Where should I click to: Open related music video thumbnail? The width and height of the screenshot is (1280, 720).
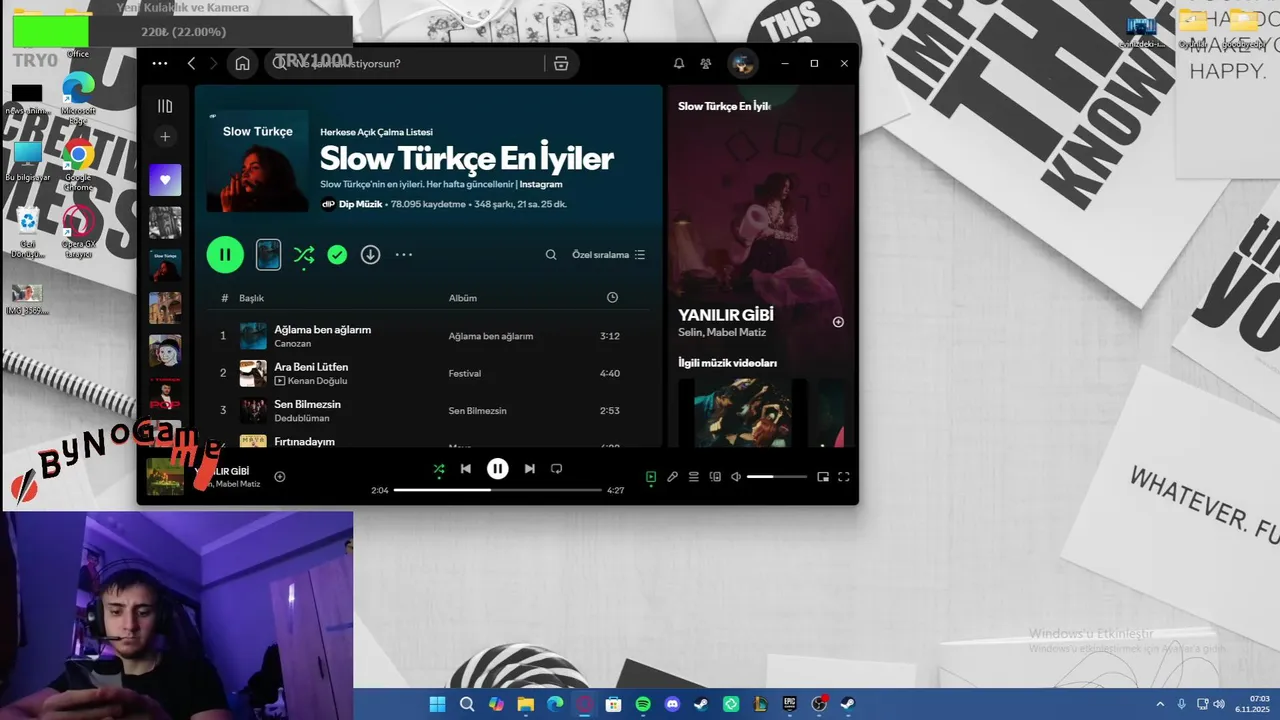pos(742,412)
